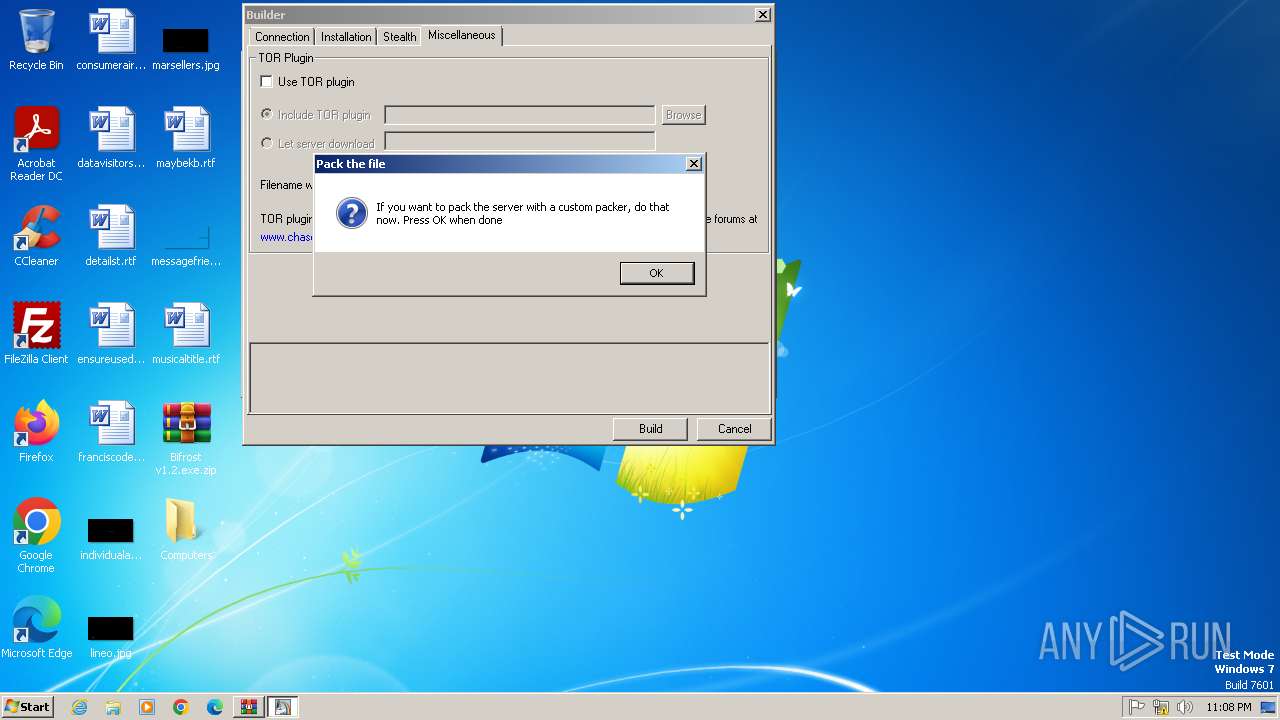The height and width of the screenshot is (720, 1280).
Task: Open the Computers folder on desktop
Action: 186,530
